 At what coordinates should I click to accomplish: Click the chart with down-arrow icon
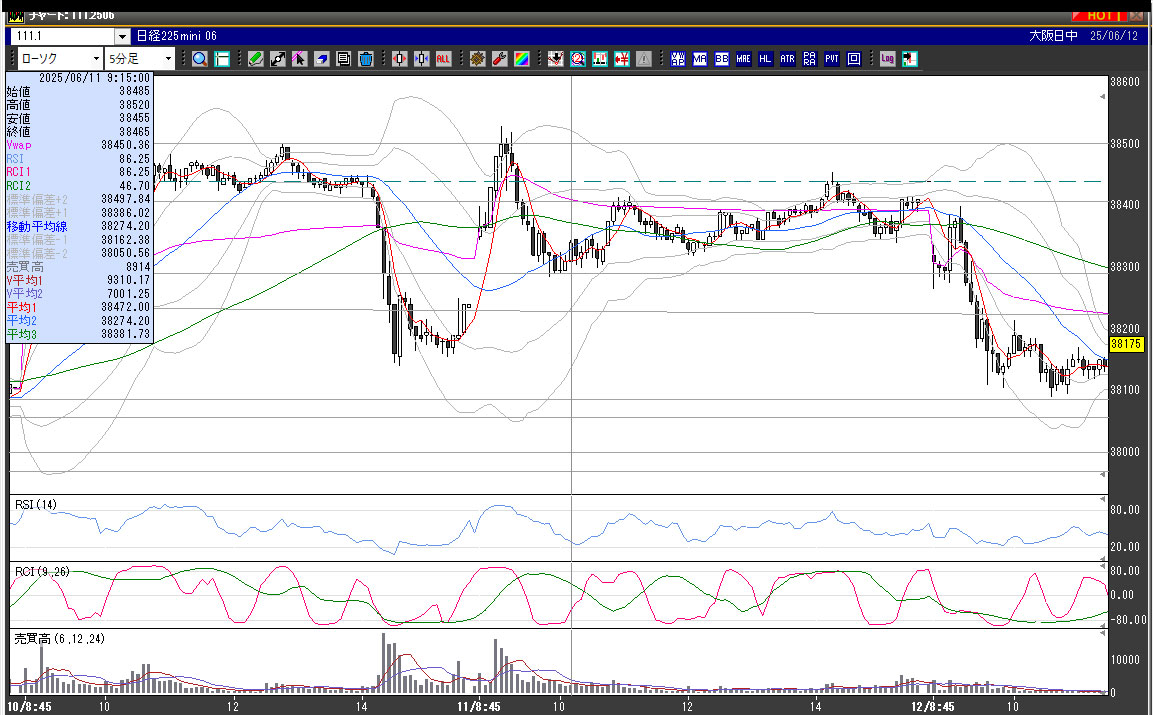[x=555, y=59]
